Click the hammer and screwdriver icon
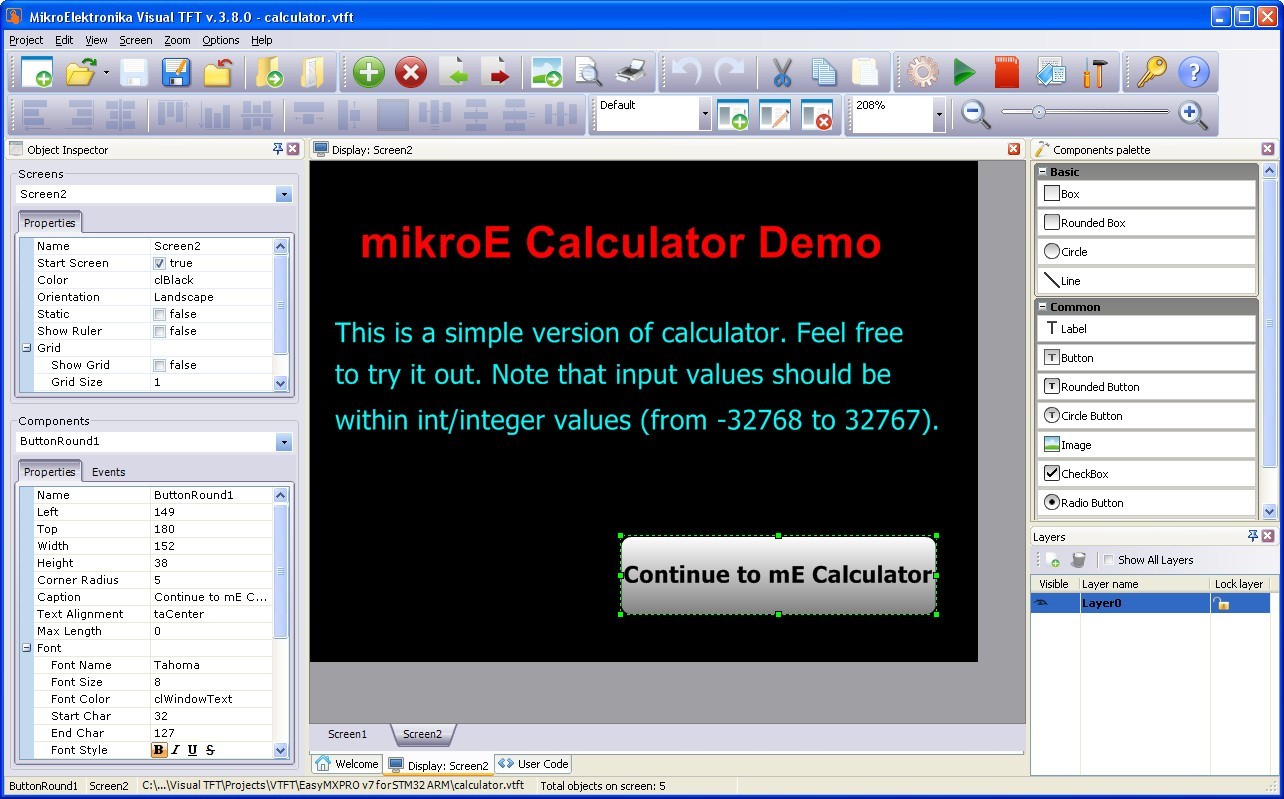 1095,72
